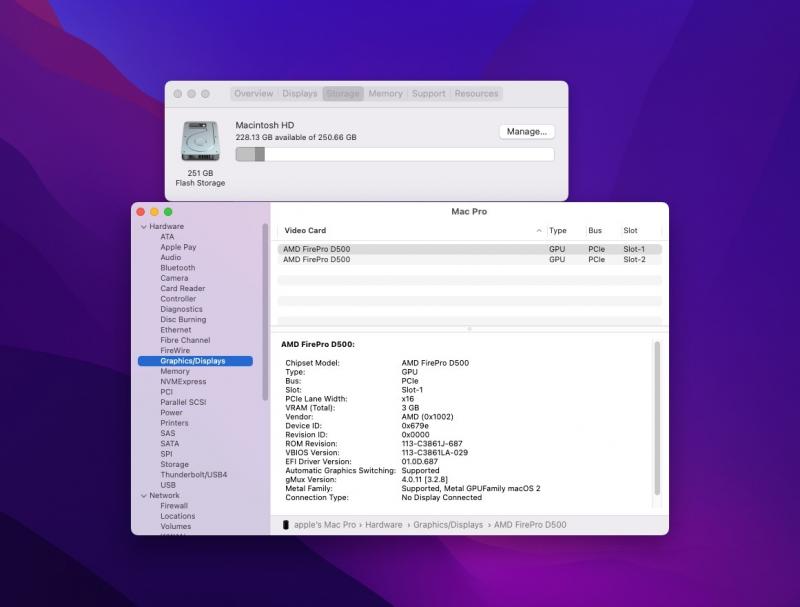
Task: Select SATA in the sidebar
Action: 169,444
